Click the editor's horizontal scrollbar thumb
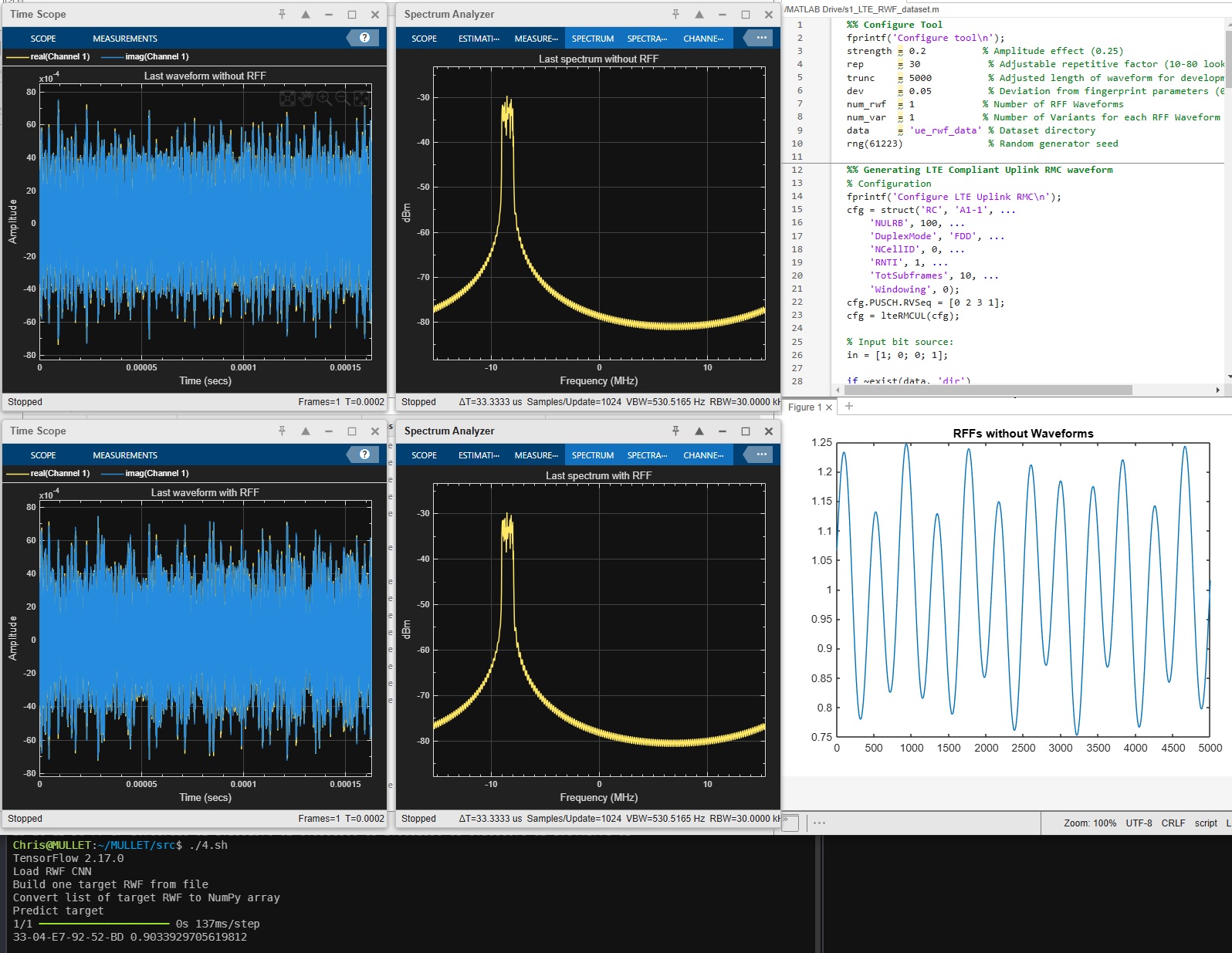 pos(988,390)
